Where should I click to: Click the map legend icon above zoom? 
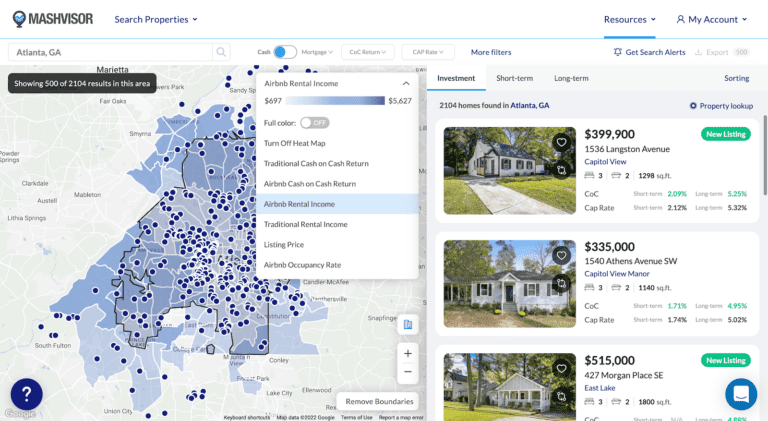(408, 324)
